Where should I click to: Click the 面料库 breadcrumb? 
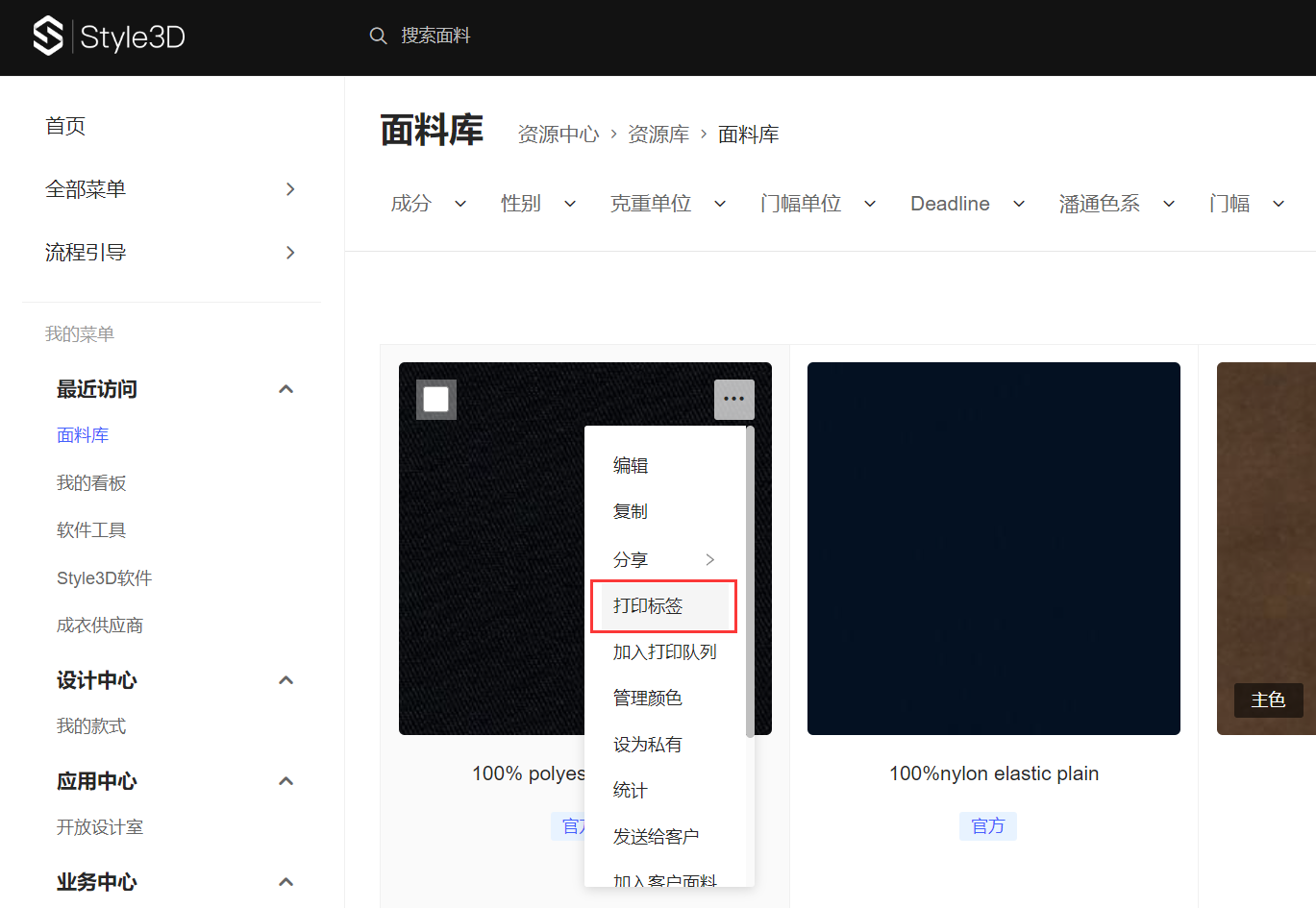tap(749, 135)
